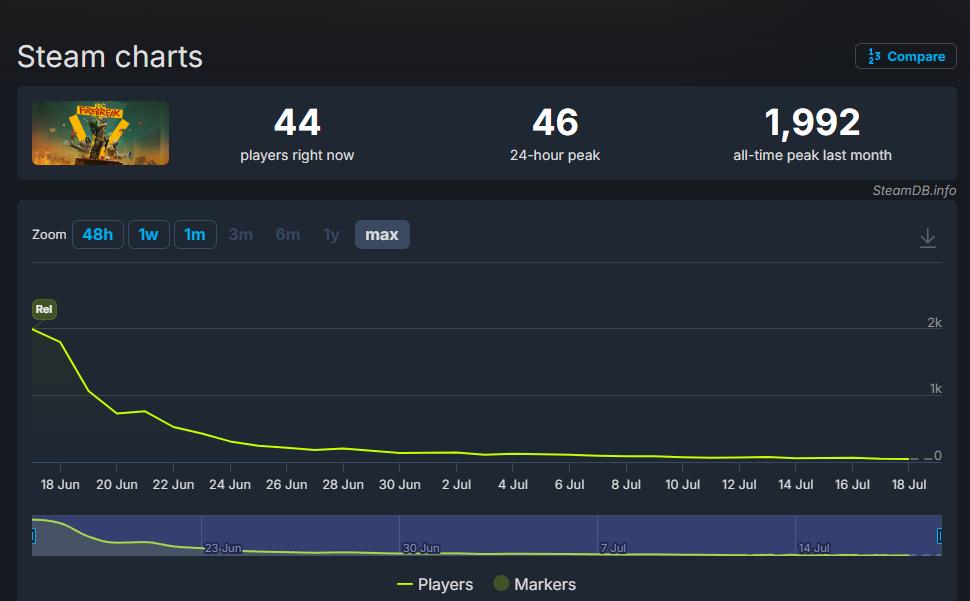
Task: Click the download chart data icon
Action: 927,238
